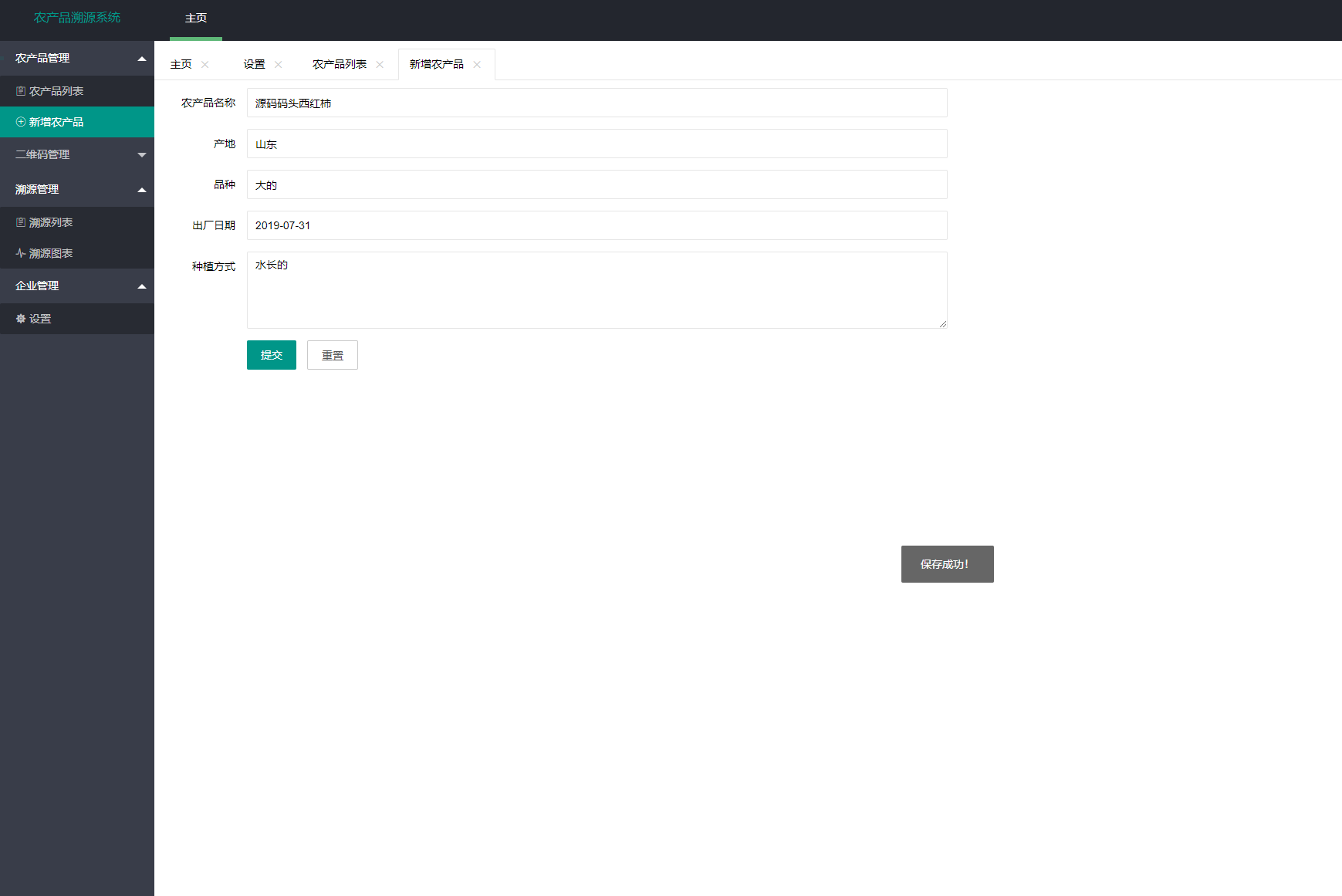Expand the 二维码管理 sidebar group
Screen dimensions: 1342x896
click(77, 155)
